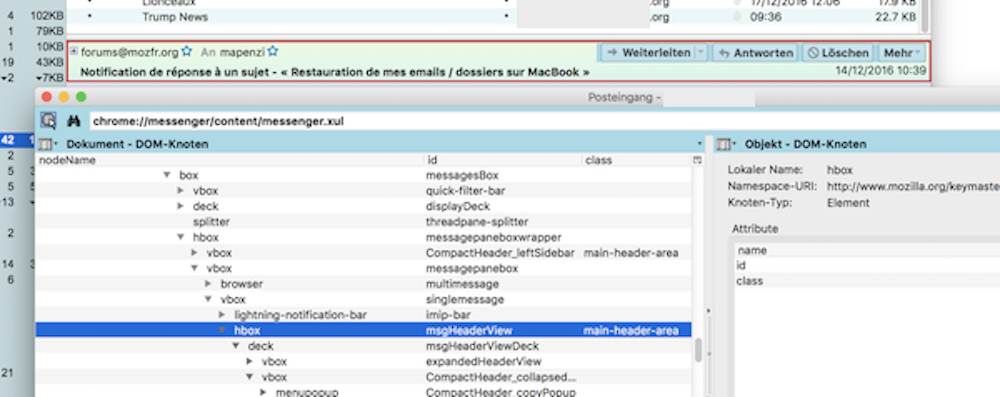Click the Antworten button
1000x397 pixels.
(755, 53)
